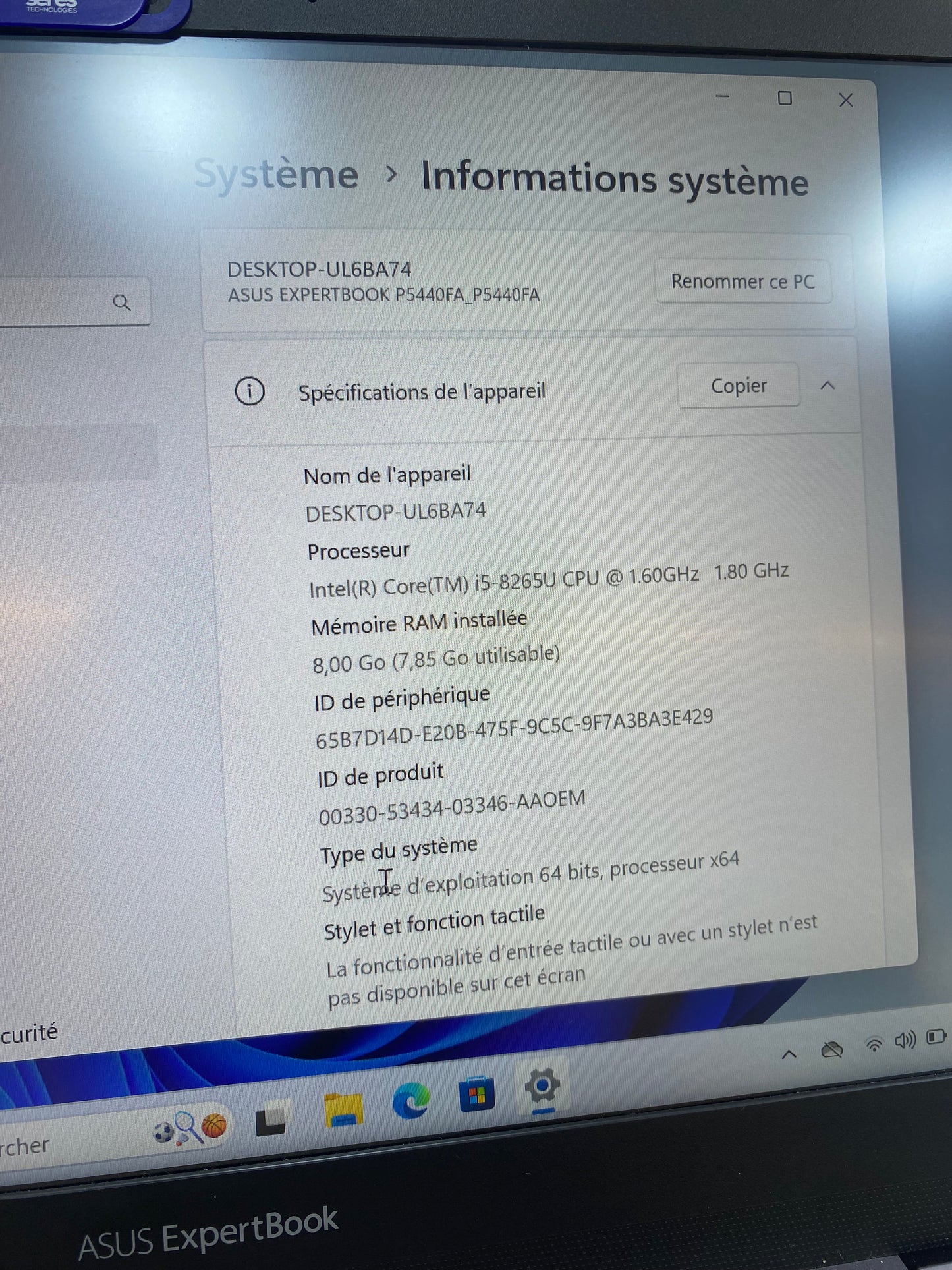Click the OneDrive cloud icon in tray
This screenshot has height=1270, width=952.
click(832, 1049)
